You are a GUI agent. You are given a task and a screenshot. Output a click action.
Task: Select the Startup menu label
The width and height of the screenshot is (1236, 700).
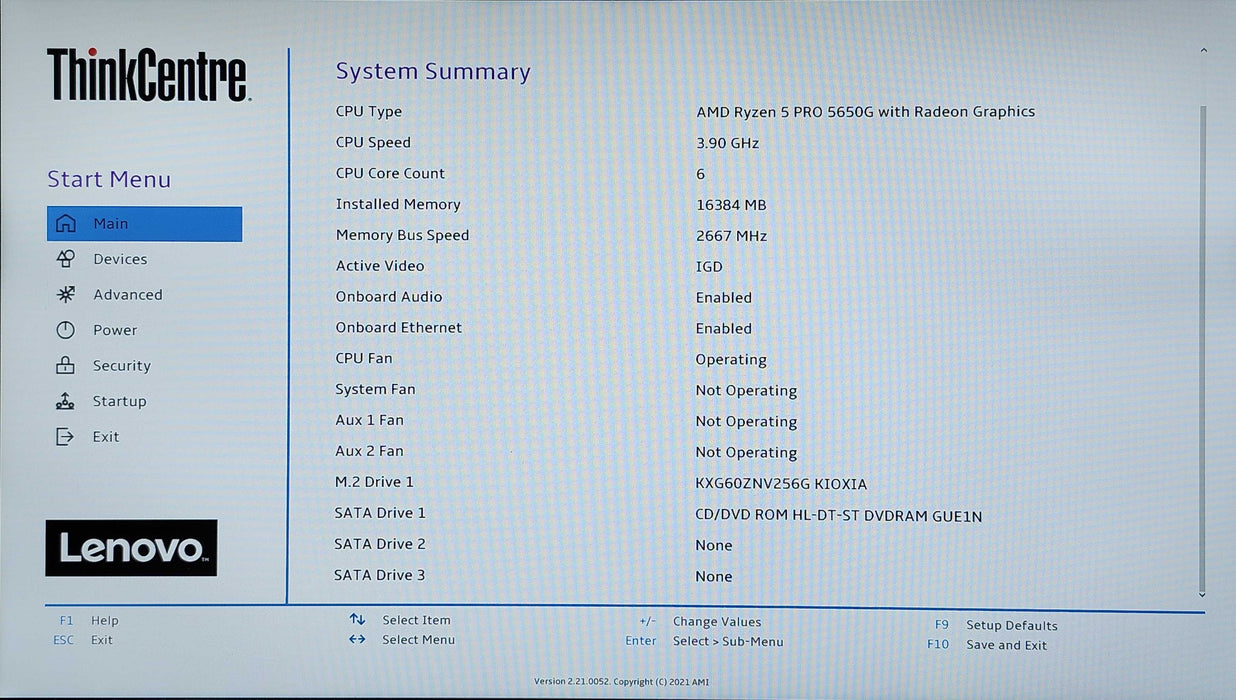click(x=119, y=401)
